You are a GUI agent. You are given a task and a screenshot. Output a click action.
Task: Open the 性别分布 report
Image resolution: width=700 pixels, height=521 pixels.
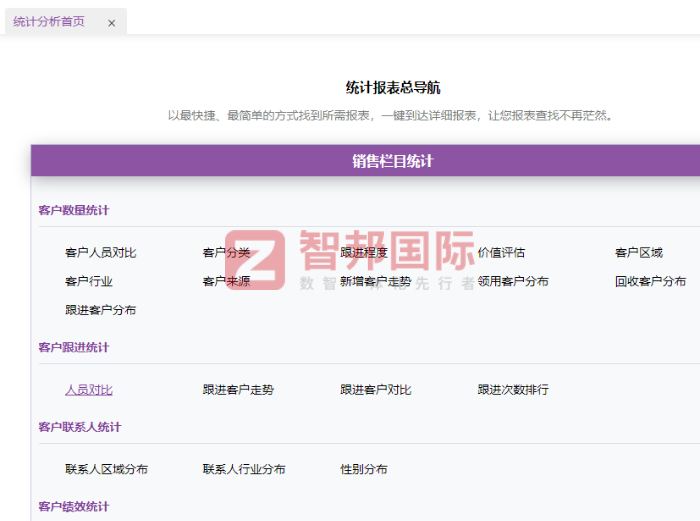364,469
